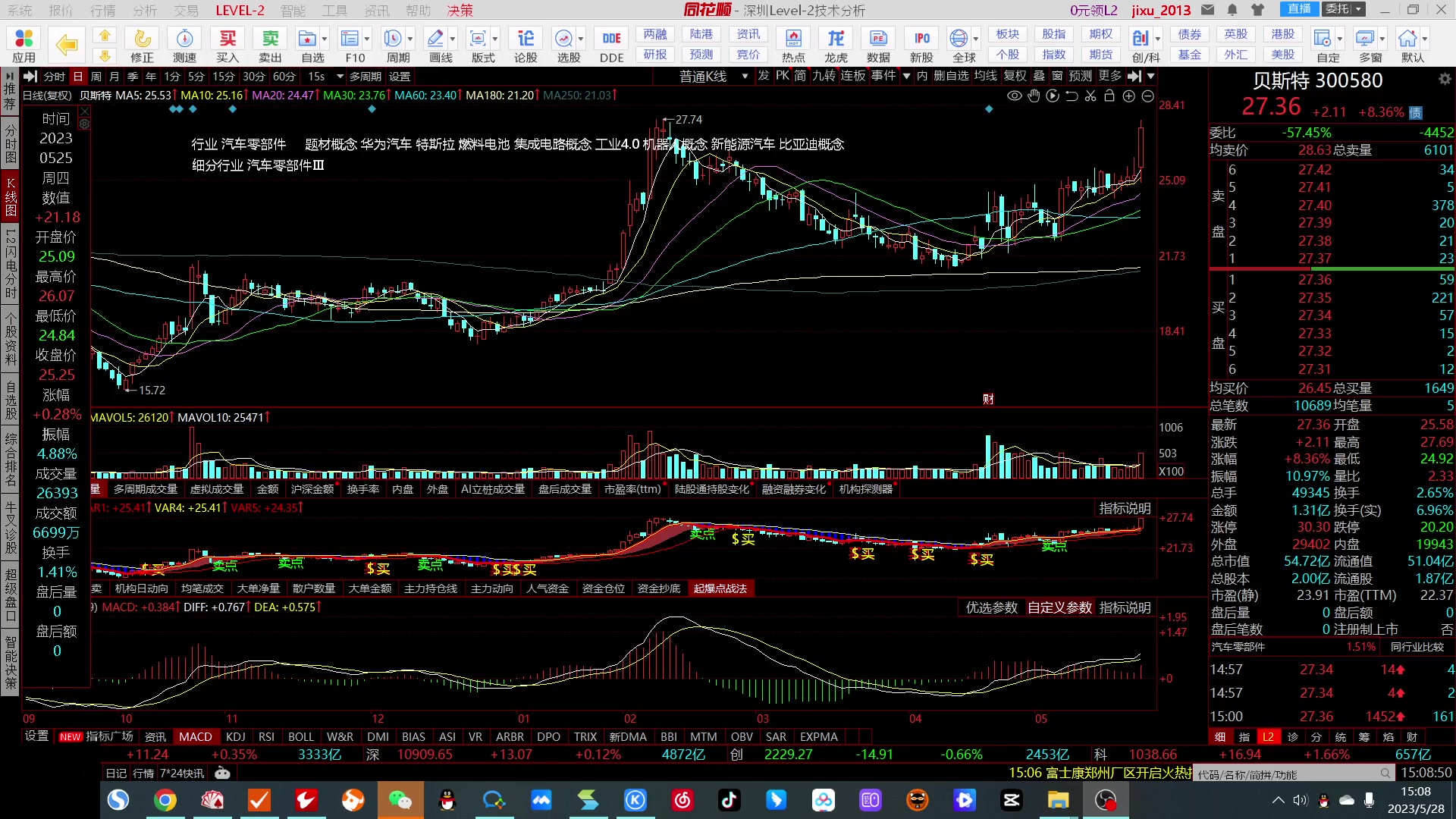Click the volume icon in system tray
The height and width of the screenshot is (819, 1456).
click(1300, 800)
